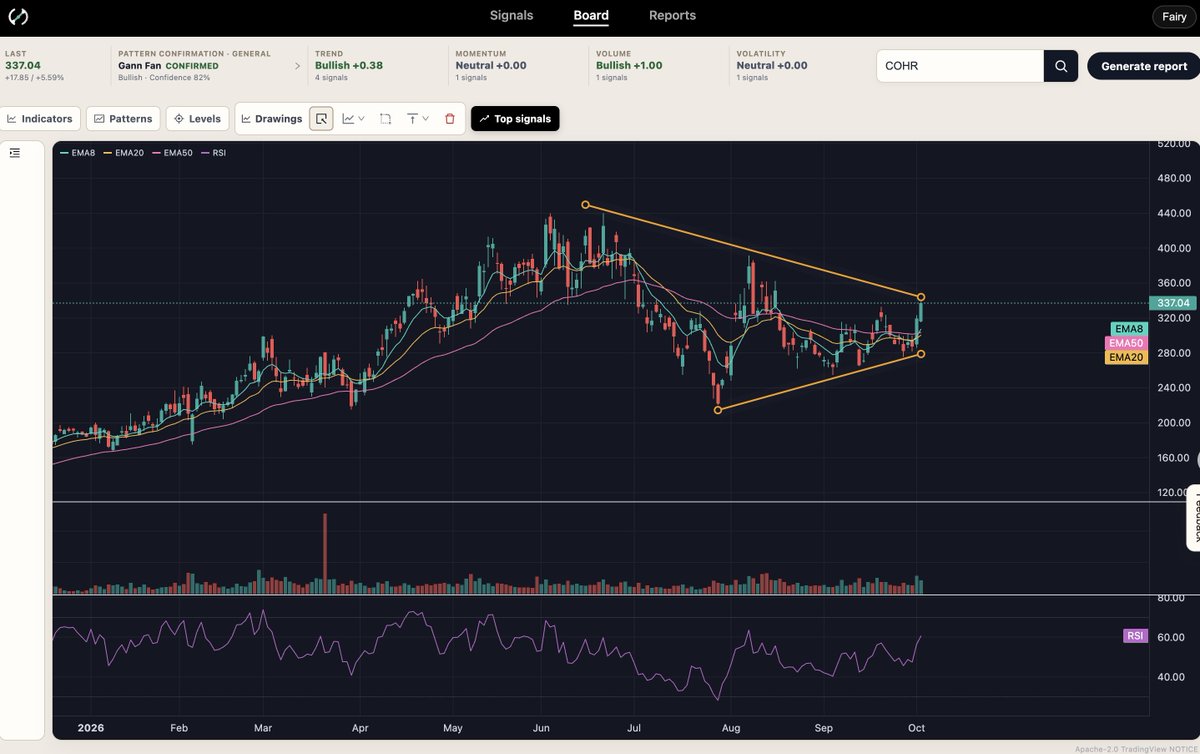Click the Volatility Neutral +0.00 card
Image resolution: width=1200 pixels, height=754 pixels.
click(x=772, y=65)
